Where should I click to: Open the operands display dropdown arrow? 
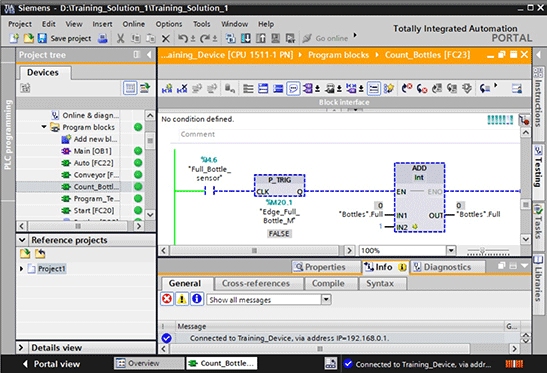pos(317,89)
